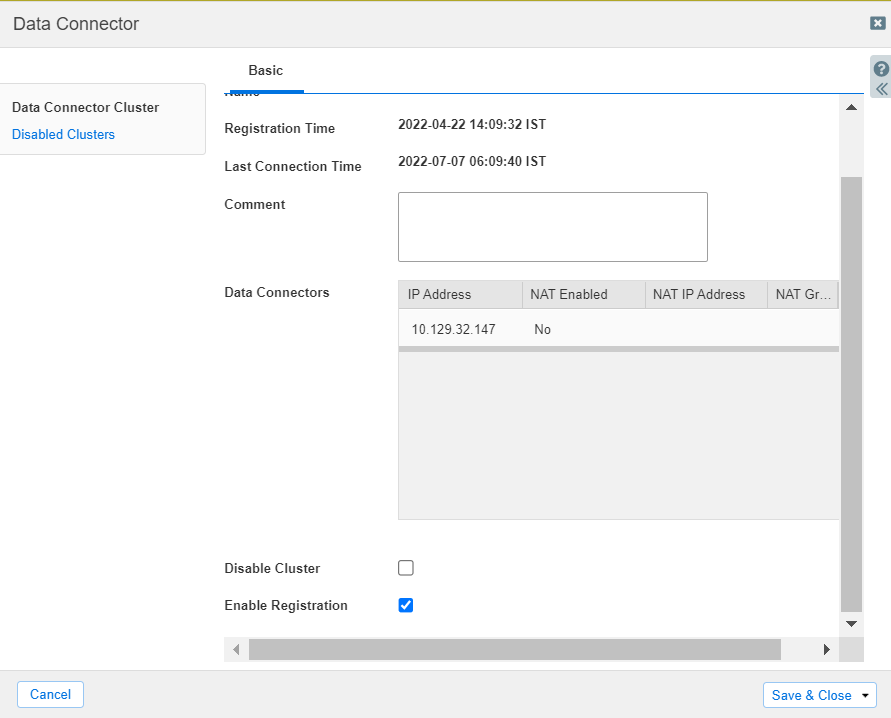Enable the Disable Cluster checkbox

405,567
